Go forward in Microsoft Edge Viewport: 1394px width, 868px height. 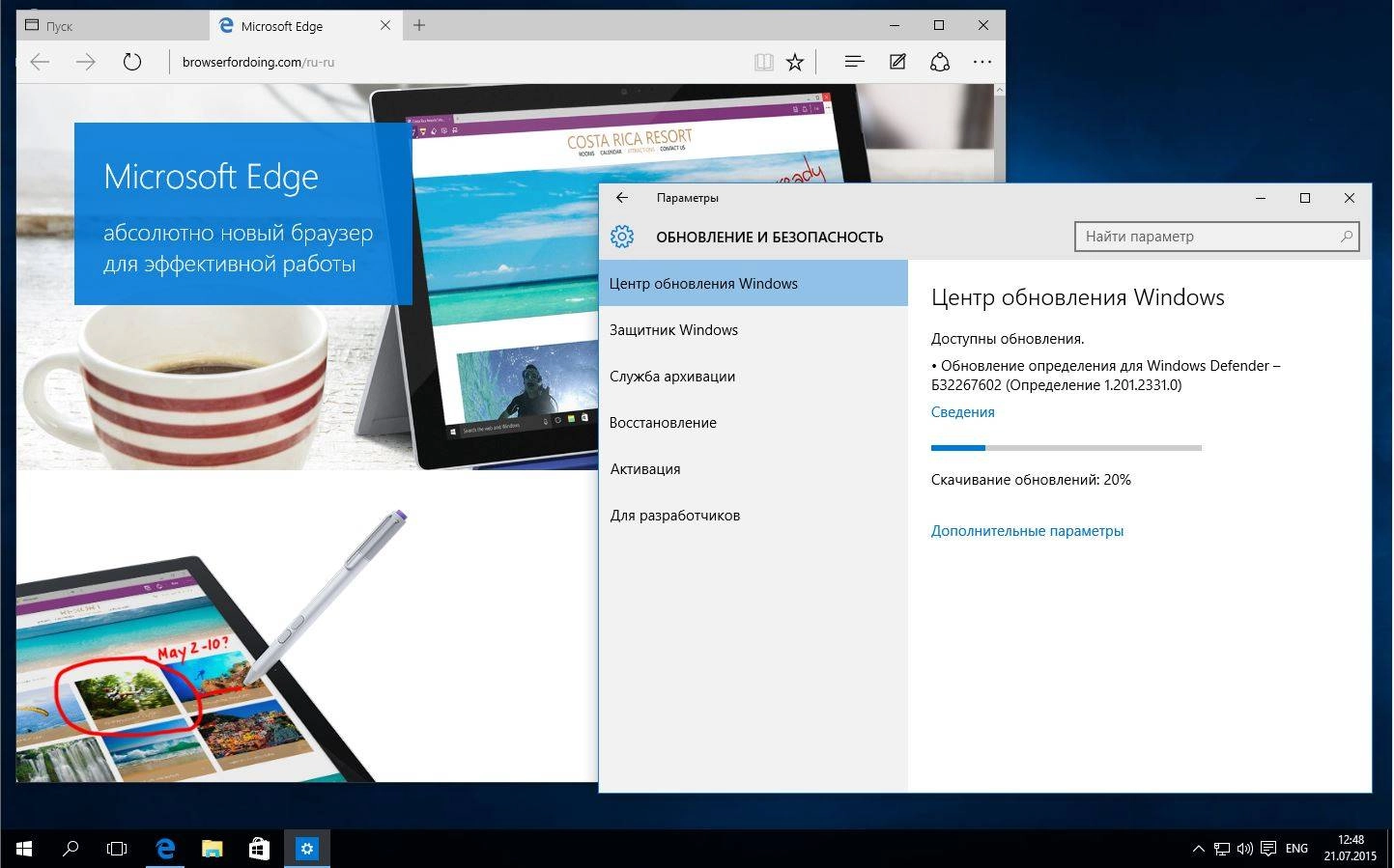point(86,62)
